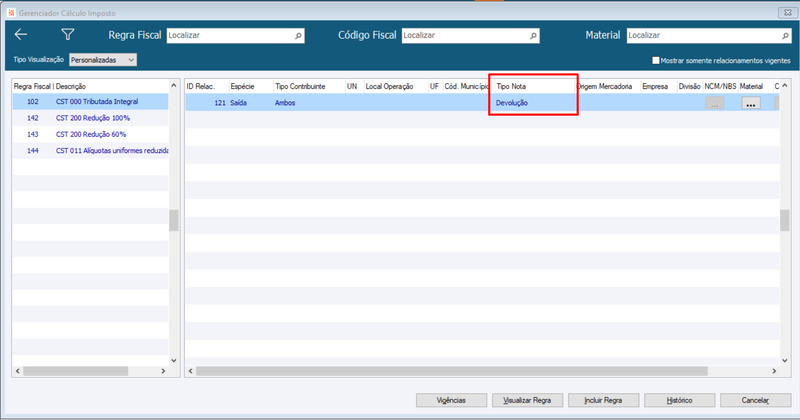Open the Histórico button
The image size is (800, 420).
pos(679,400)
